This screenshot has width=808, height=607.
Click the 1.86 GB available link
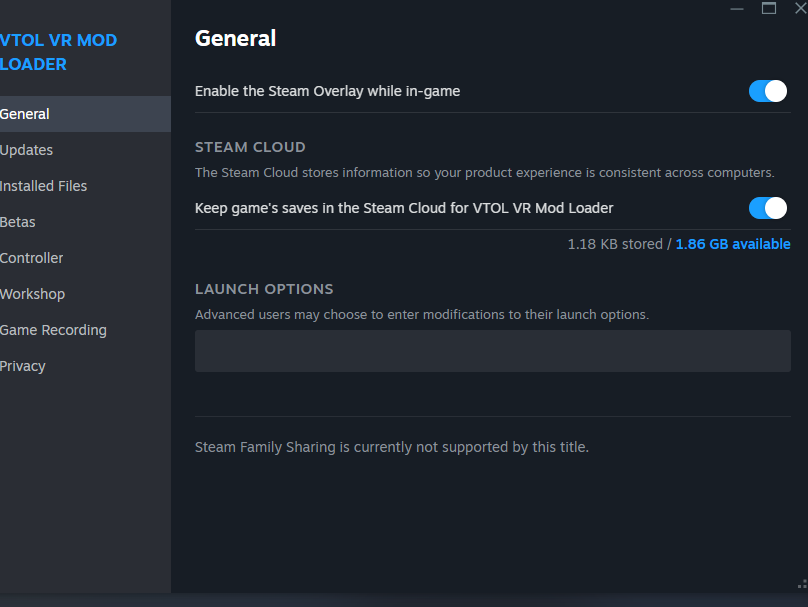pyautogui.click(x=733, y=244)
